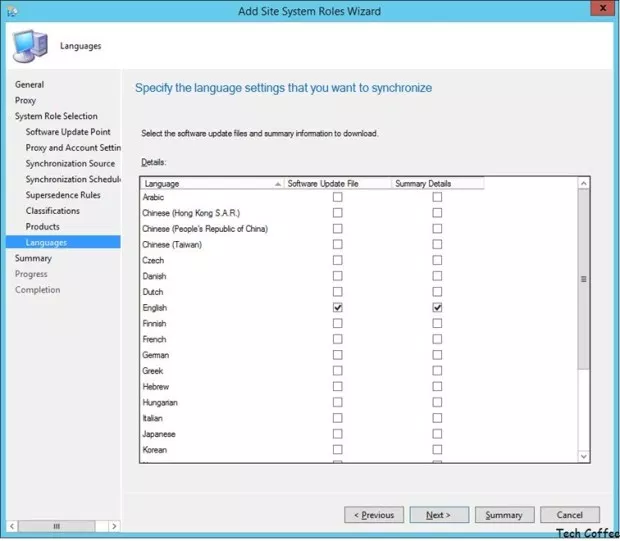Click the computer icon beside the Languages header

point(32,46)
